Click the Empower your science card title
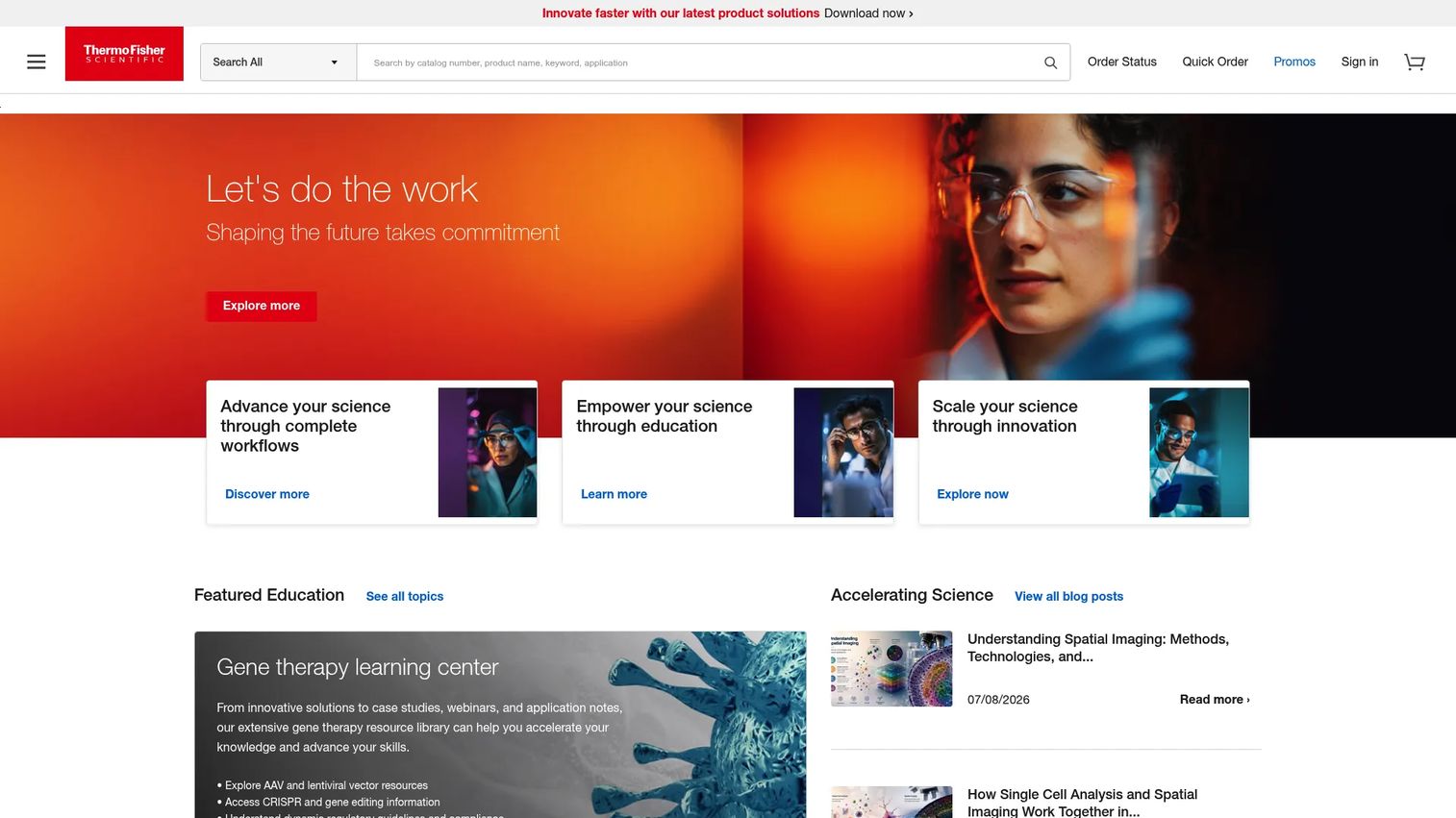 pyautogui.click(x=665, y=416)
